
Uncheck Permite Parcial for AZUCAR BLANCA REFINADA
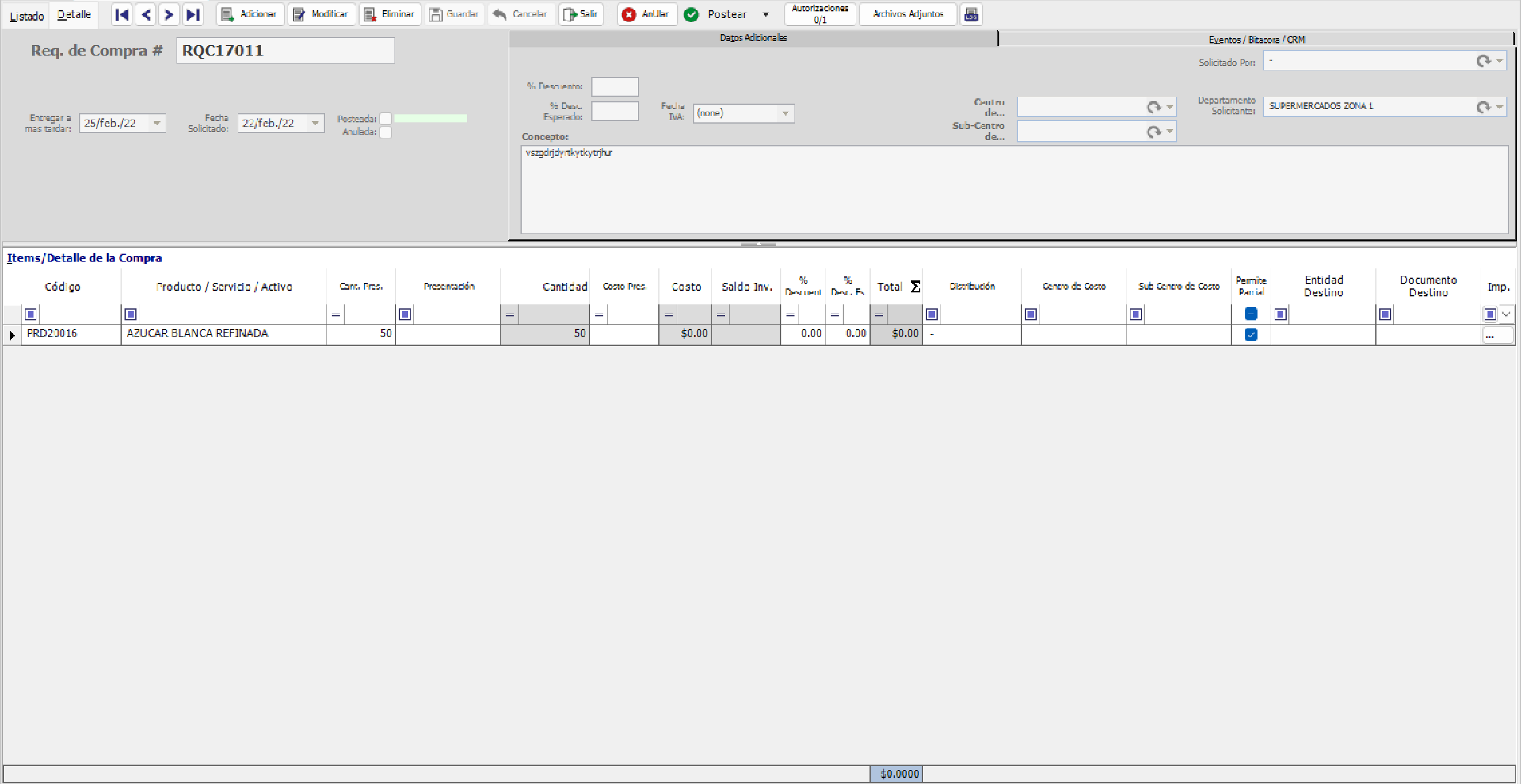tap(1251, 334)
